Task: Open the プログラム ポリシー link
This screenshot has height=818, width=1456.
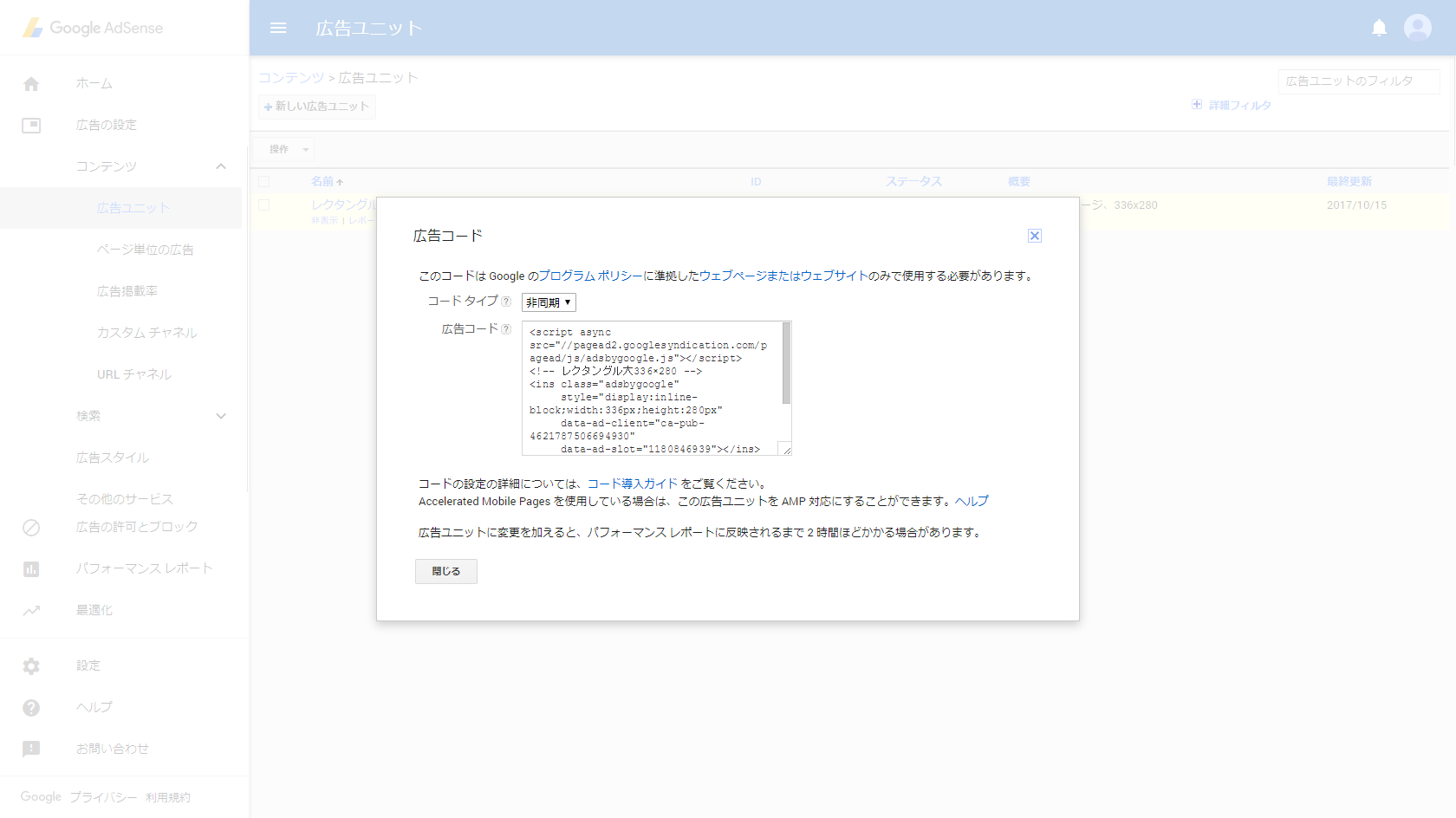Action: click(x=591, y=276)
